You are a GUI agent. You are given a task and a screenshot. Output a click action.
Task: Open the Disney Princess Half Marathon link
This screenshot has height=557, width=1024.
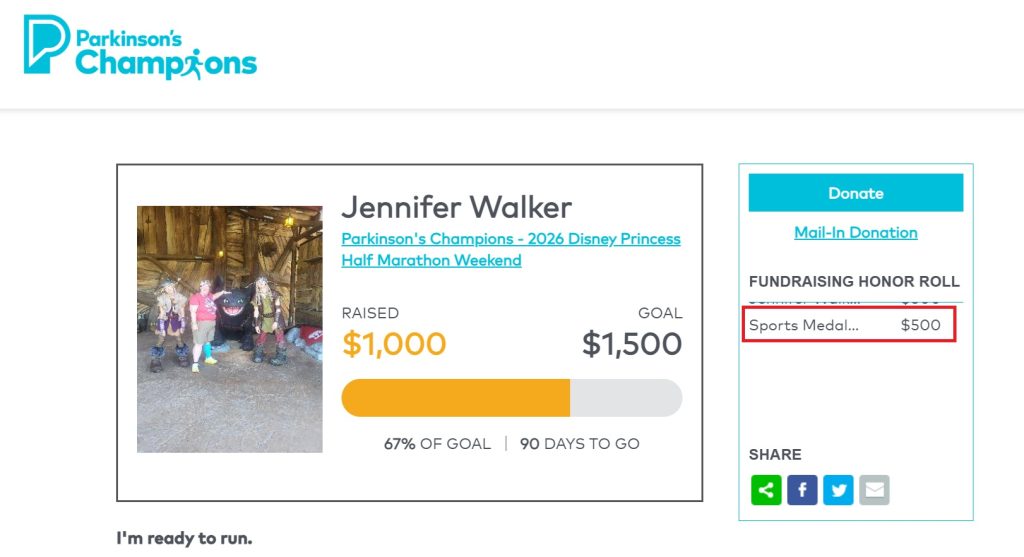[510, 249]
